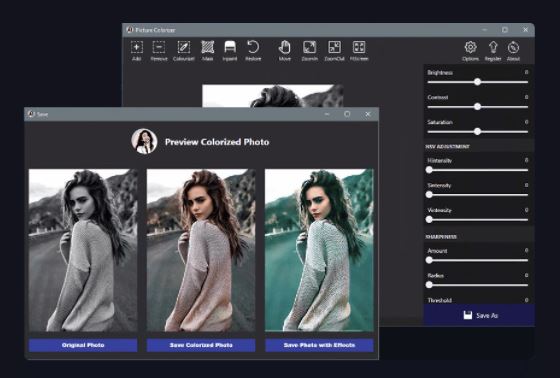Image resolution: width=560 pixels, height=378 pixels.
Task: Click the sharpness Radius slider handle
Action: coord(429,285)
